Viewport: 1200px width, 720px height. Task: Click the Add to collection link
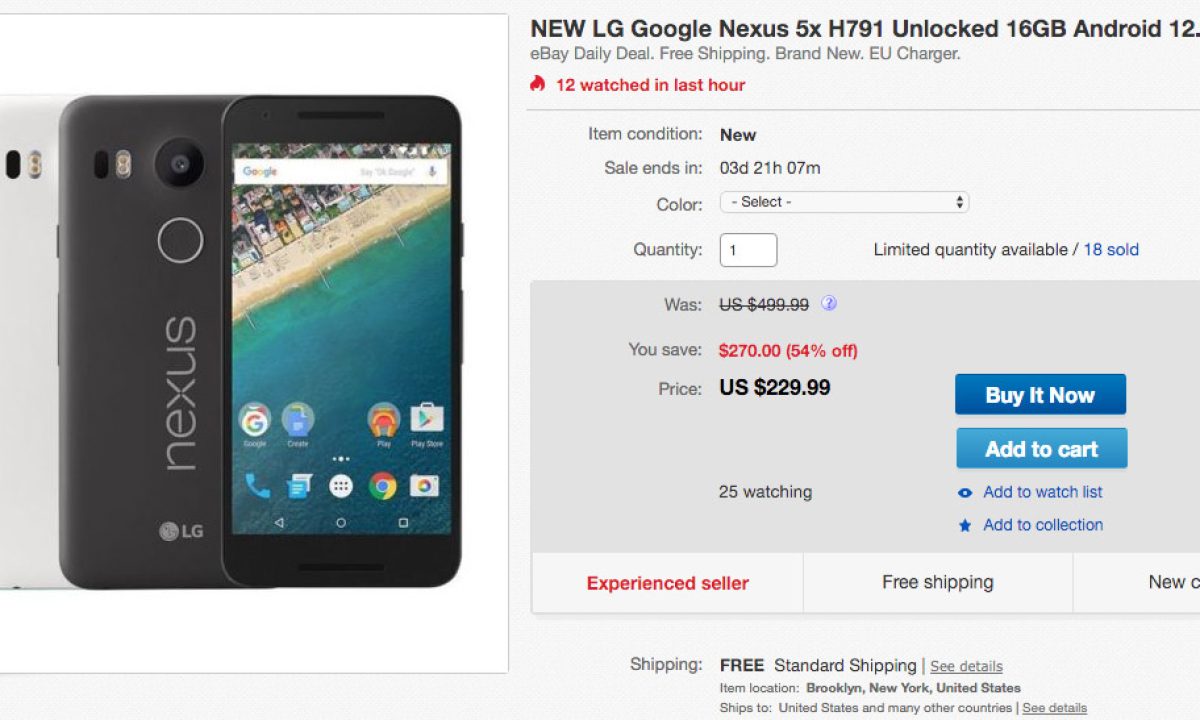point(1043,525)
